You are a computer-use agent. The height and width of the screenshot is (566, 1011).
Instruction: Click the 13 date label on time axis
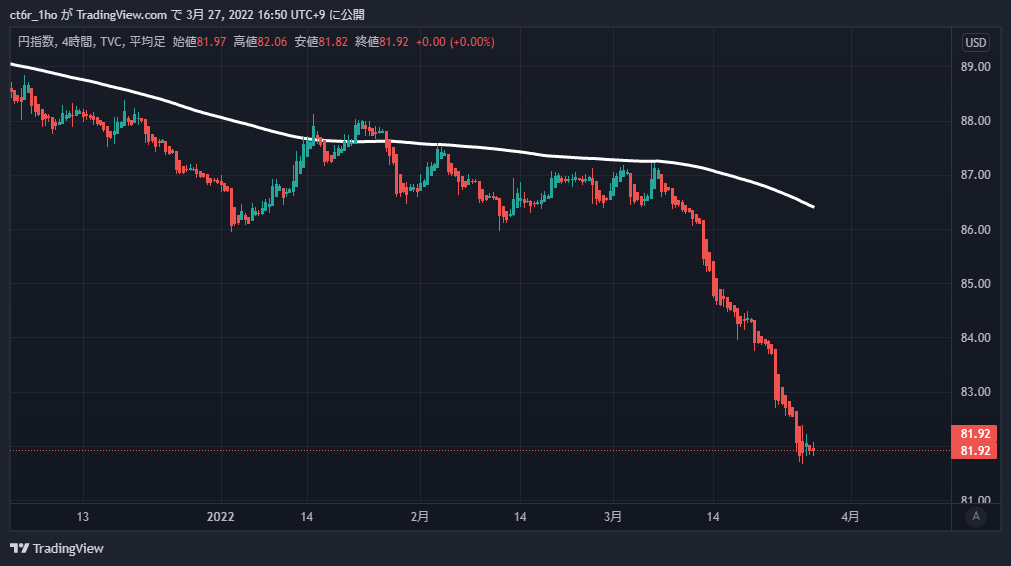(x=83, y=517)
